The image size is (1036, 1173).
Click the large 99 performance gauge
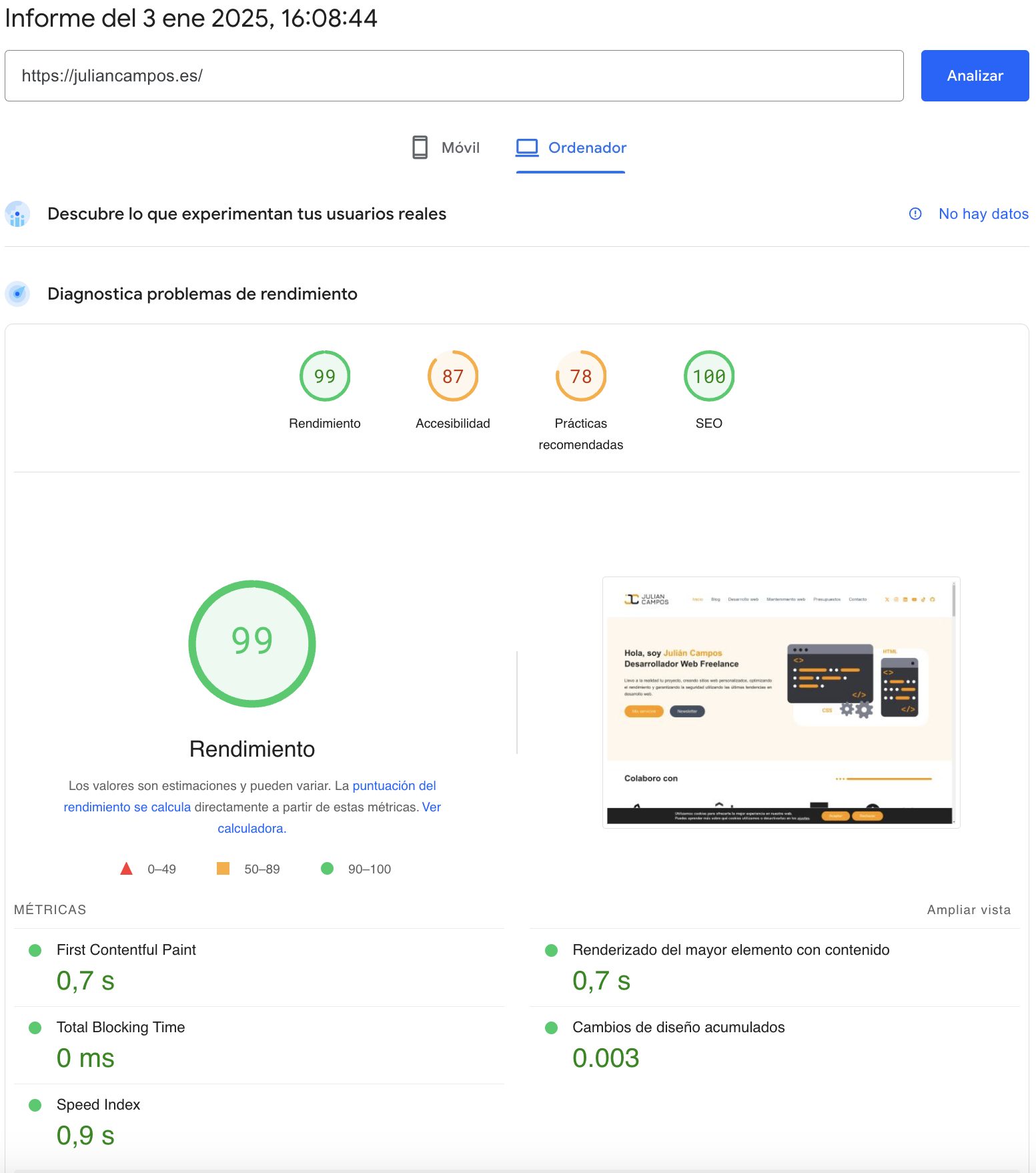click(252, 643)
